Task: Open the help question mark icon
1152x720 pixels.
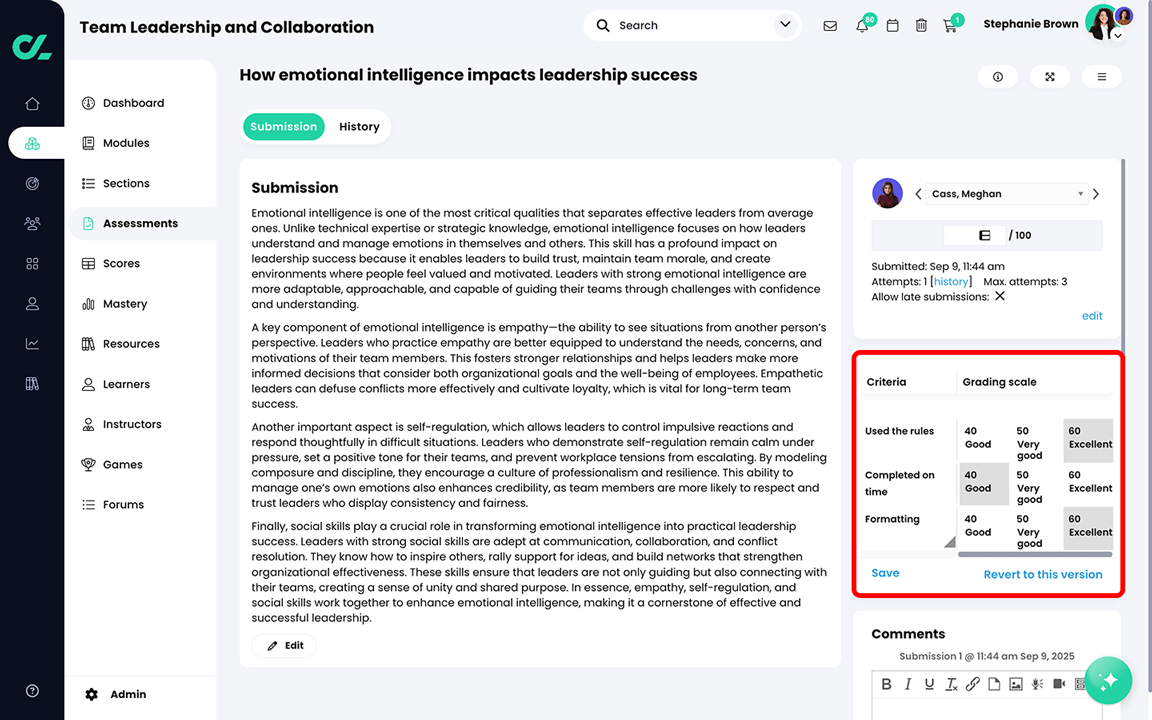Action: (32, 691)
